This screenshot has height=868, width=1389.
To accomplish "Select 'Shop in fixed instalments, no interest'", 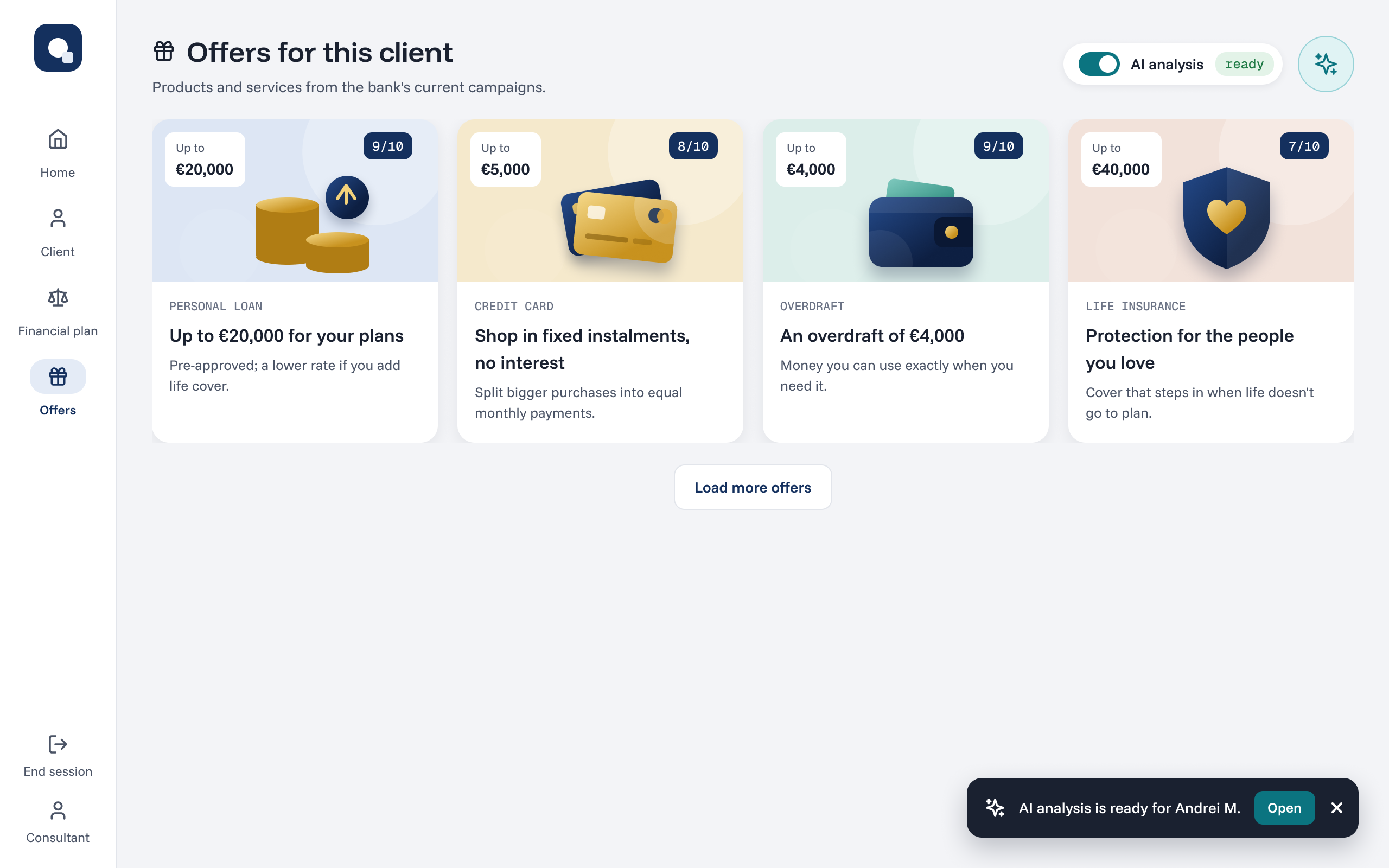I will tap(582, 349).
